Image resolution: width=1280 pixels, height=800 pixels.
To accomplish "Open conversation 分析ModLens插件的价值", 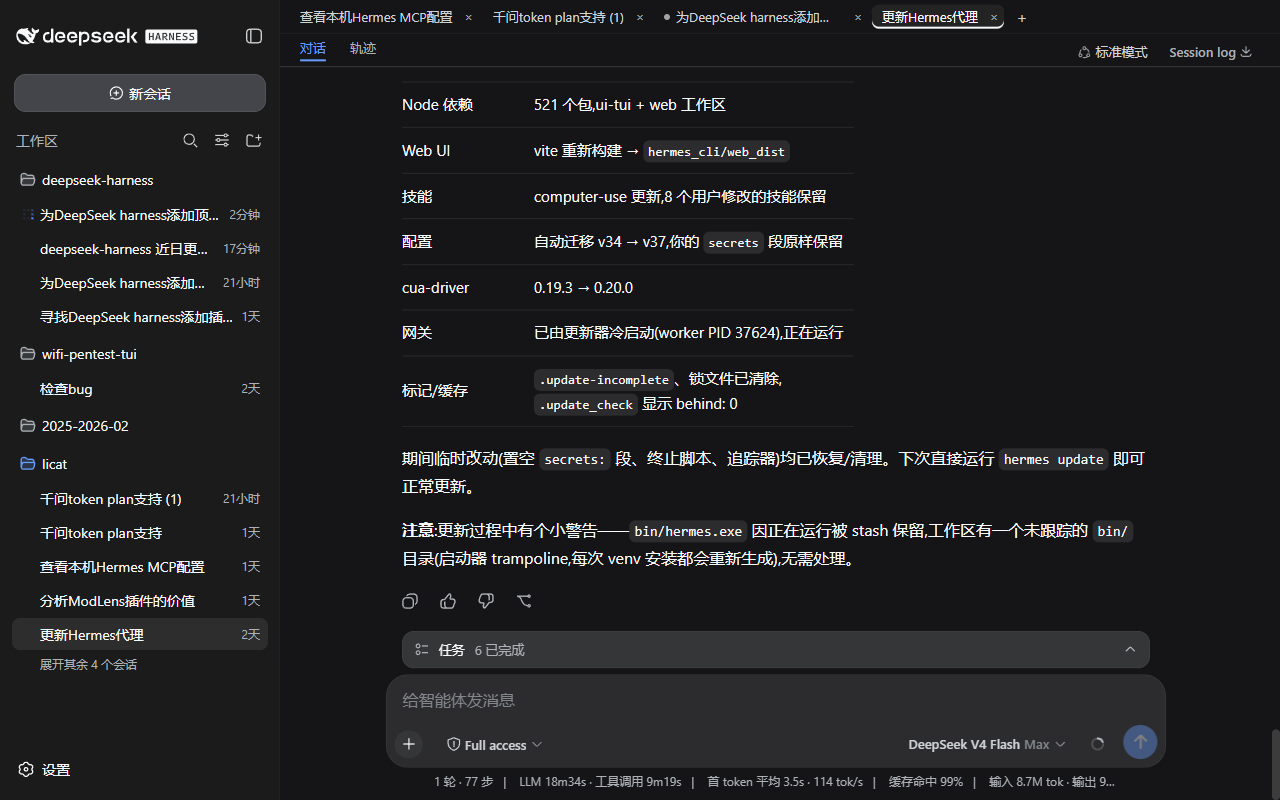I will [140, 601].
